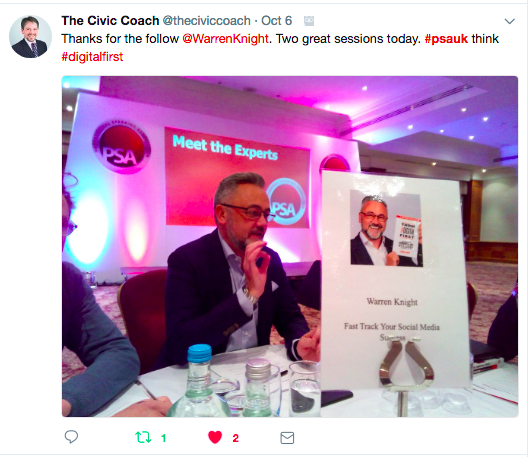The image size is (528, 457).
Task: Open The Civic Coach profile avatar
Action: pyautogui.click(x=30, y=36)
